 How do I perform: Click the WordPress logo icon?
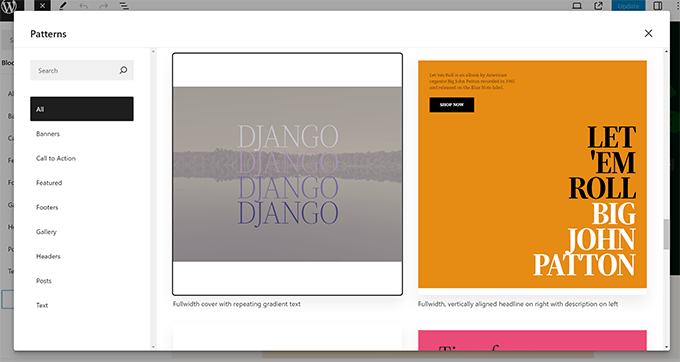coord(9,6)
